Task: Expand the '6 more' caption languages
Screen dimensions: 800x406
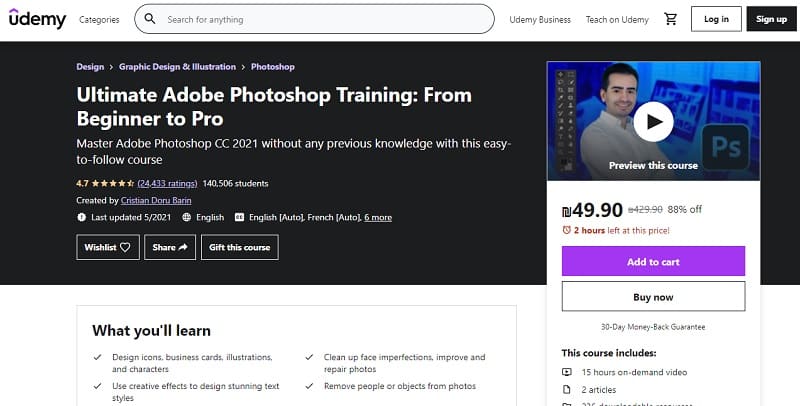Action: (378, 217)
